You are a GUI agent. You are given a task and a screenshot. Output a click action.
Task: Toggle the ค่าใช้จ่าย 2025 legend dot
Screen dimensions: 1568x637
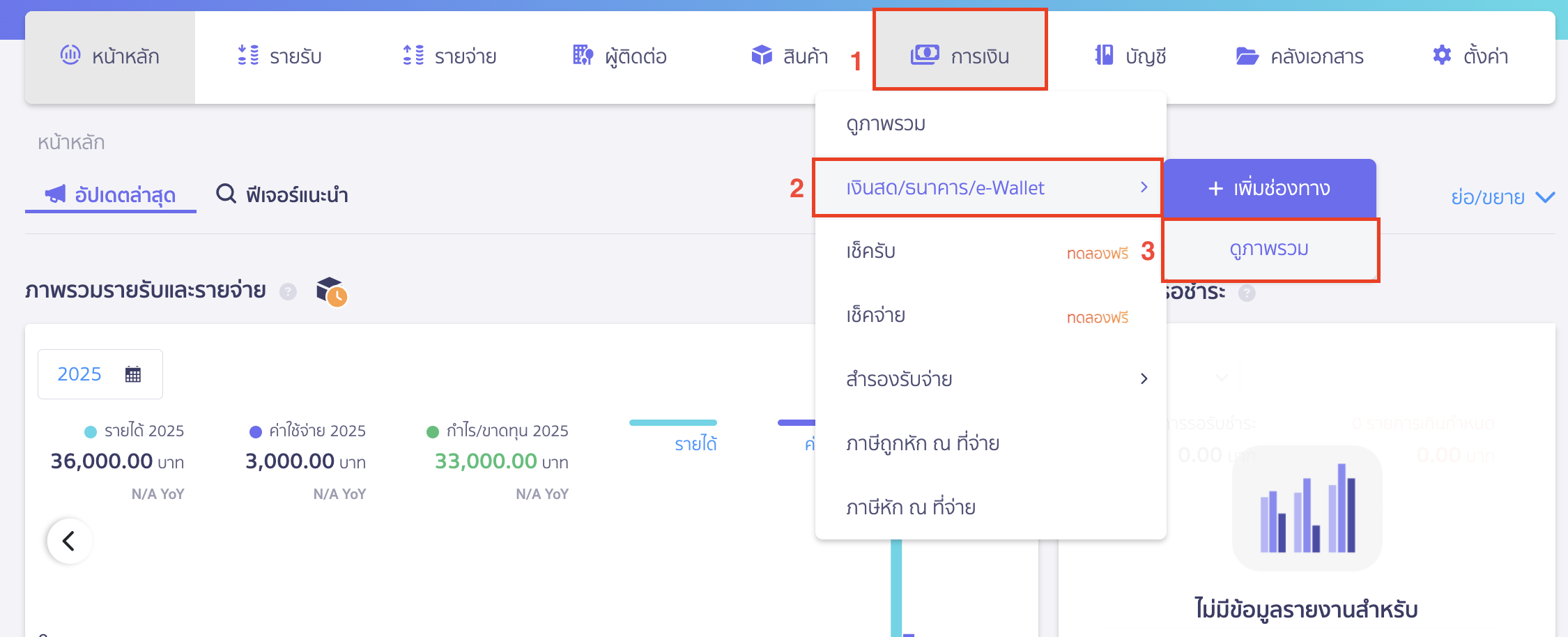coord(255,431)
